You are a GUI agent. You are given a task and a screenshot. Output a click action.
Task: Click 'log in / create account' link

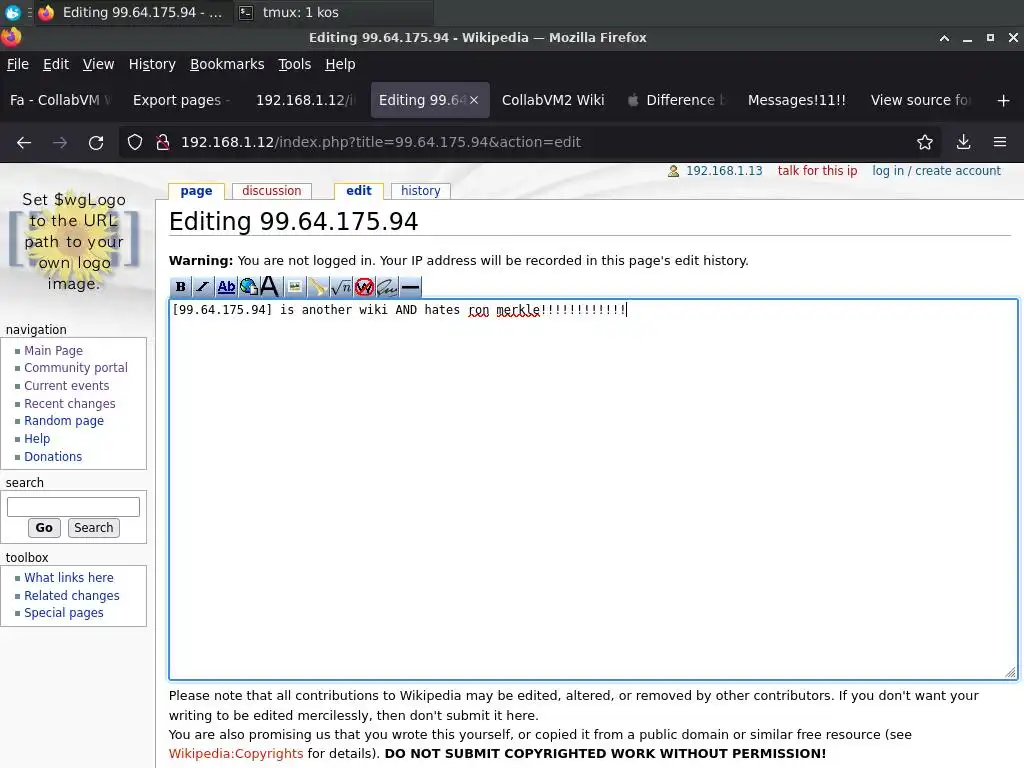pos(936,171)
